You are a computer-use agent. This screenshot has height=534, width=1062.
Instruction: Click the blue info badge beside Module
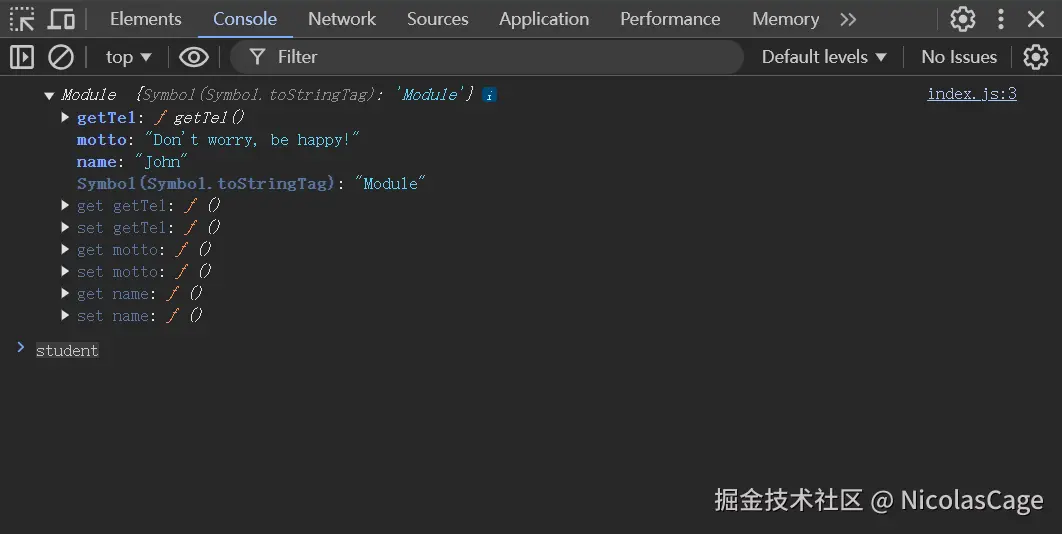(x=489, y=95)
